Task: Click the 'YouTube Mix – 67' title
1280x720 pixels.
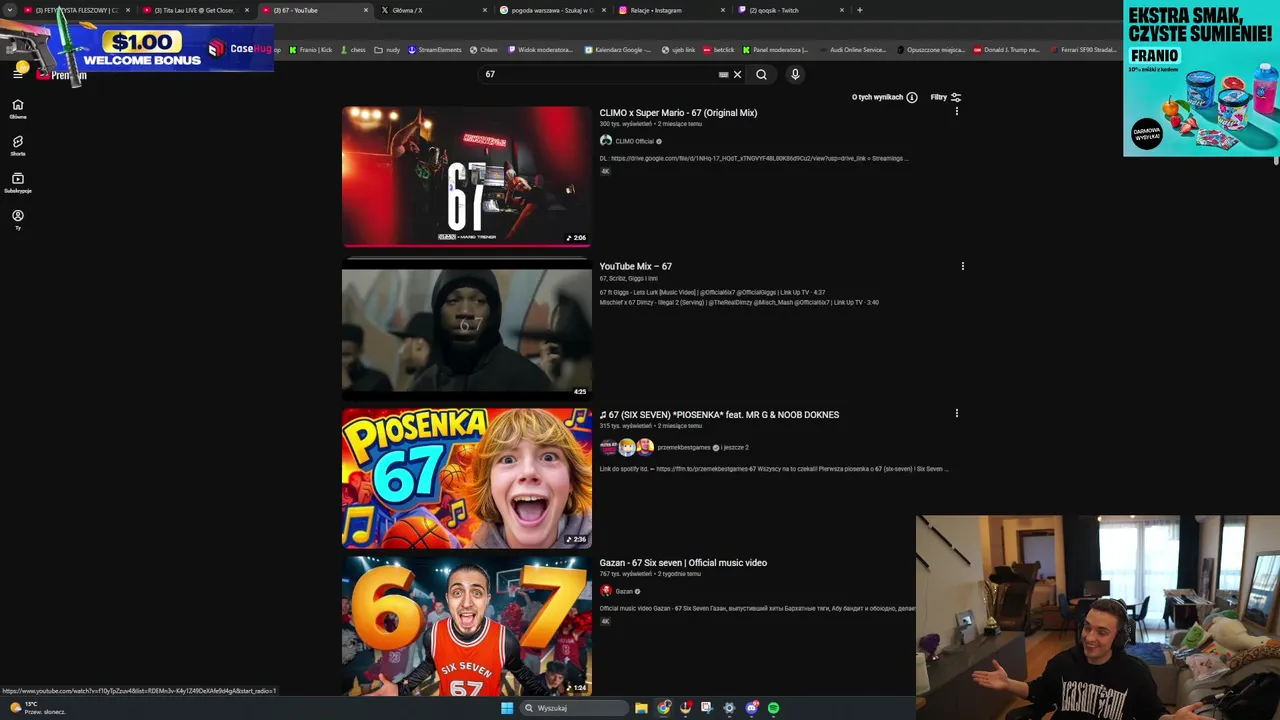Action: (x=635, y=267)
